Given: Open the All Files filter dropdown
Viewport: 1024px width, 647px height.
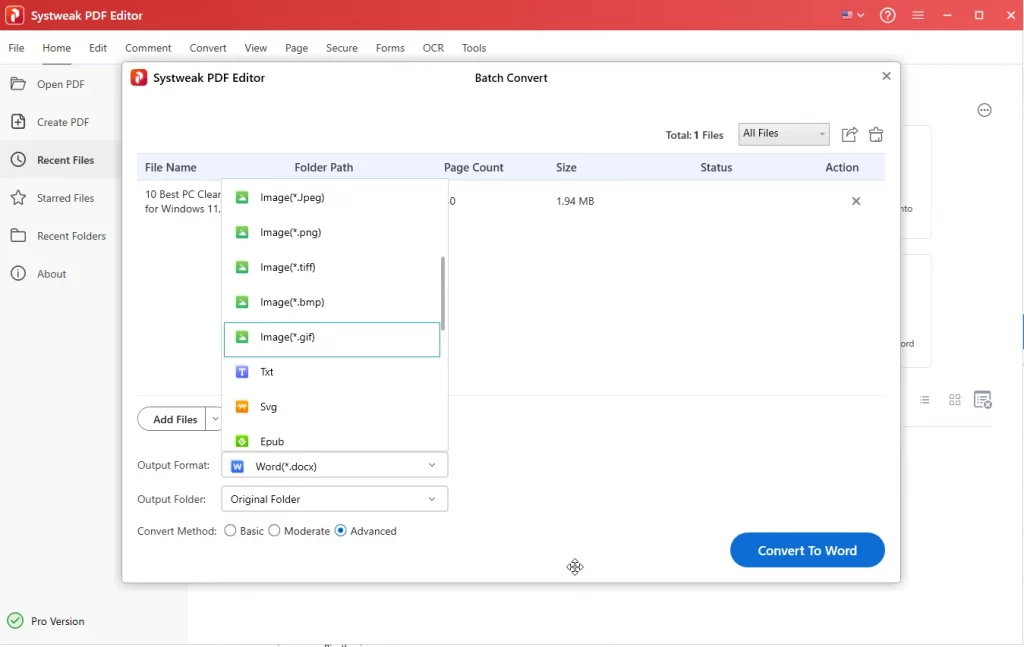Looking at the screenshot, I should coord(784,134).
